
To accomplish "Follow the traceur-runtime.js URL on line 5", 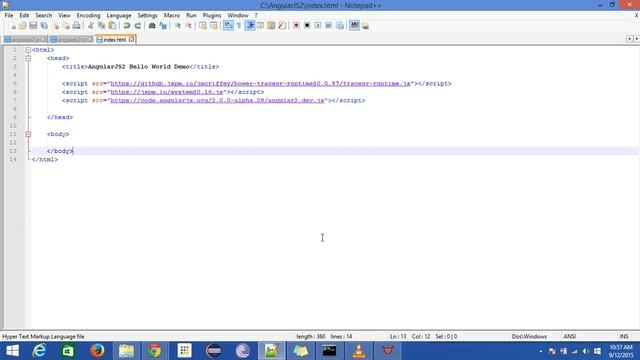I will pos(260,84).
